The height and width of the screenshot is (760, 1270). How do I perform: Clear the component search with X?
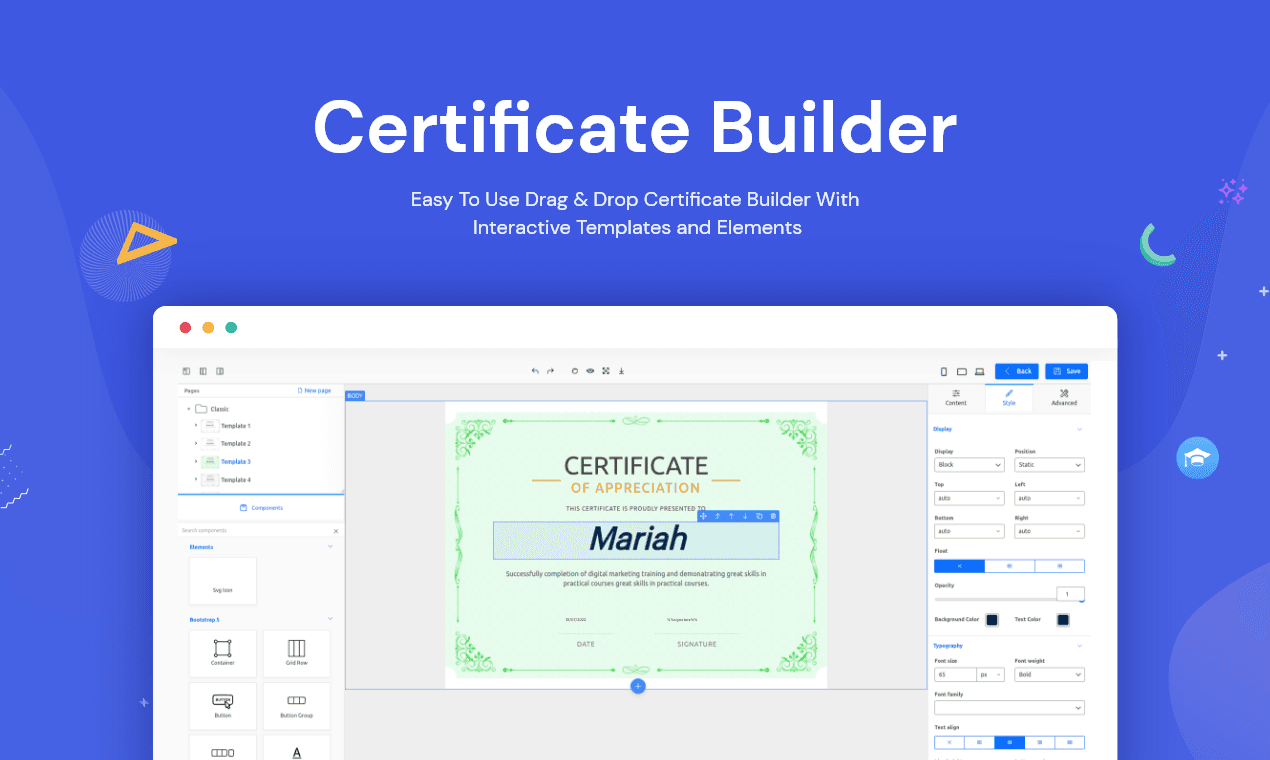click(336, 531)
